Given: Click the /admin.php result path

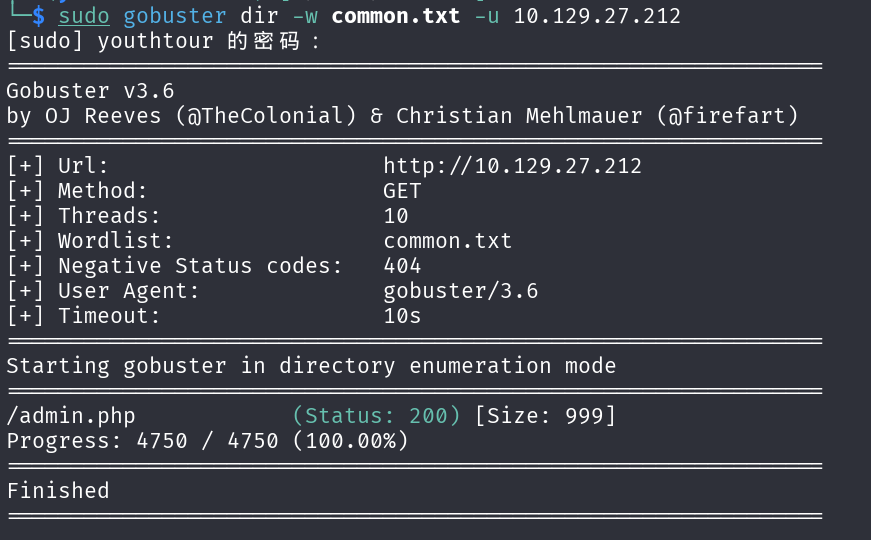Looking at the screenshot, I should 70,416.
